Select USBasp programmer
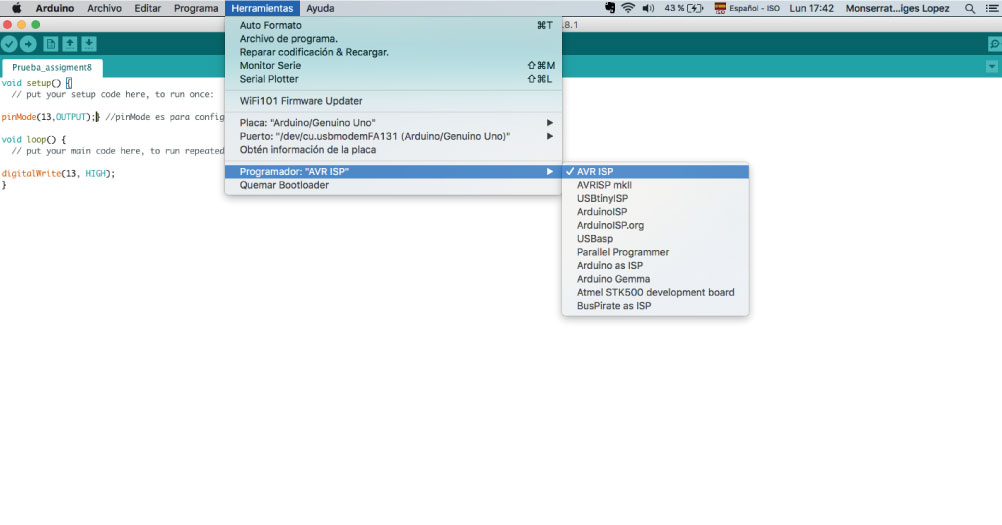 point(655,238)
